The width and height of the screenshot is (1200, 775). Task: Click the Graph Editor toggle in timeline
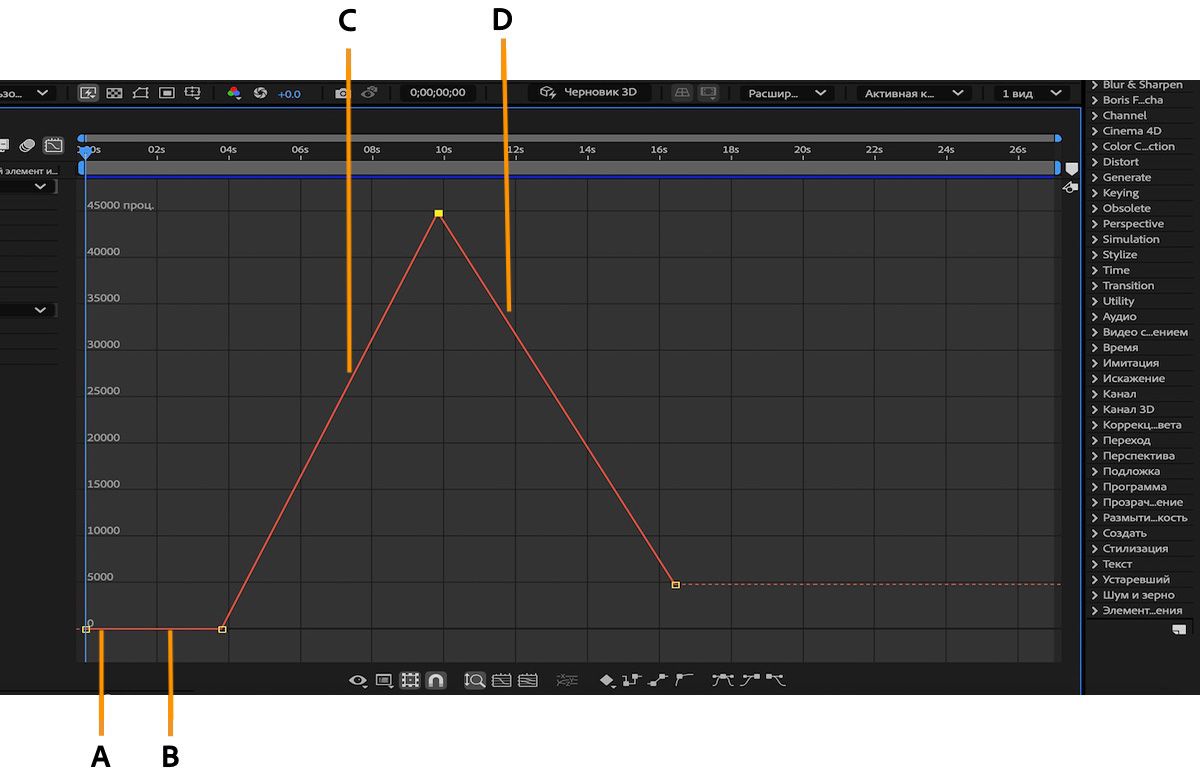53,146
